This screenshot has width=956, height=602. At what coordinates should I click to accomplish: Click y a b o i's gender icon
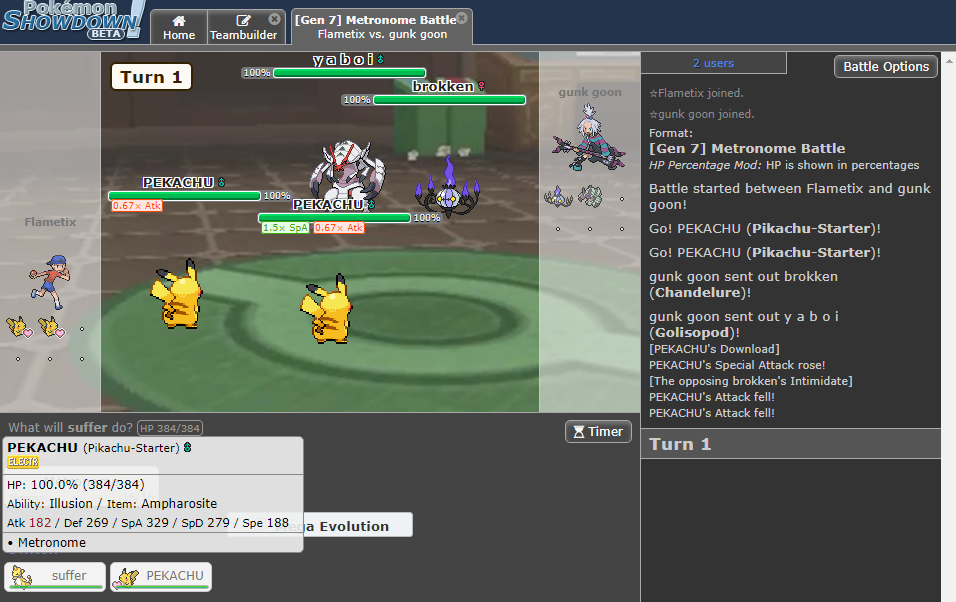tap(380, 59)
